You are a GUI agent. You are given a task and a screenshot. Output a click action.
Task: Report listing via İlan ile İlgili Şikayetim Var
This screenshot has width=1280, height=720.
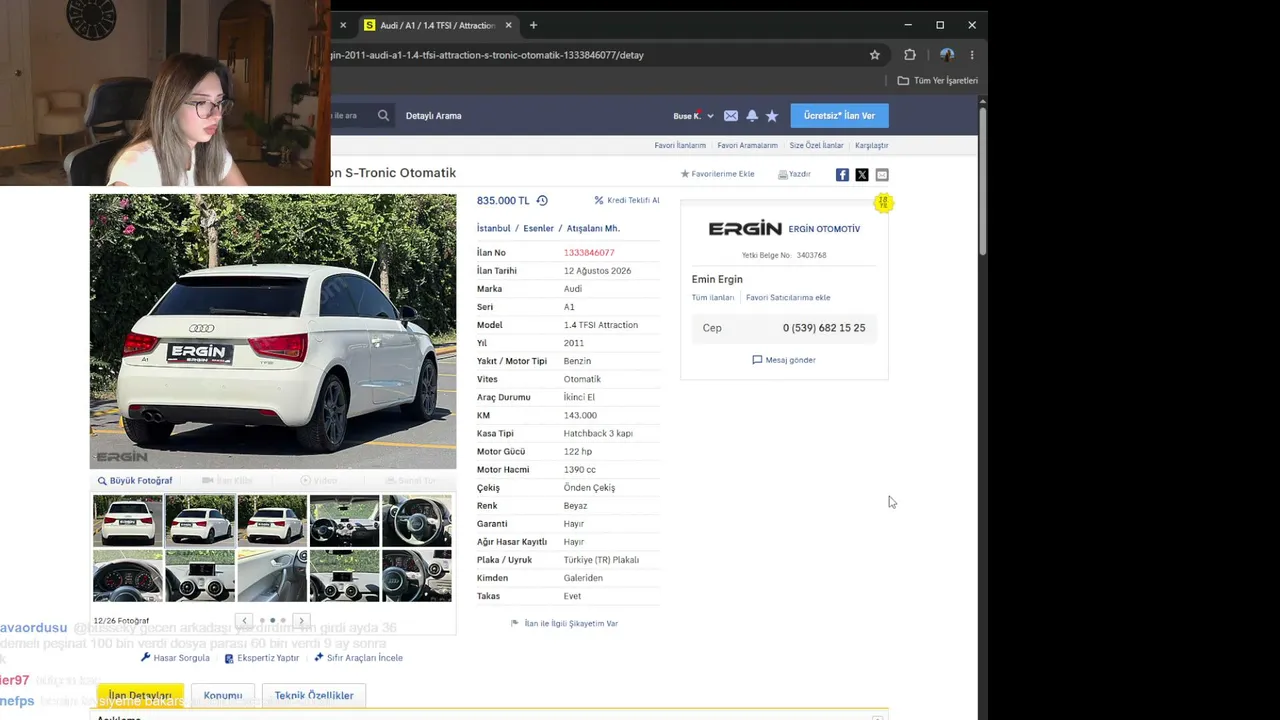click(x=565, y=623)
